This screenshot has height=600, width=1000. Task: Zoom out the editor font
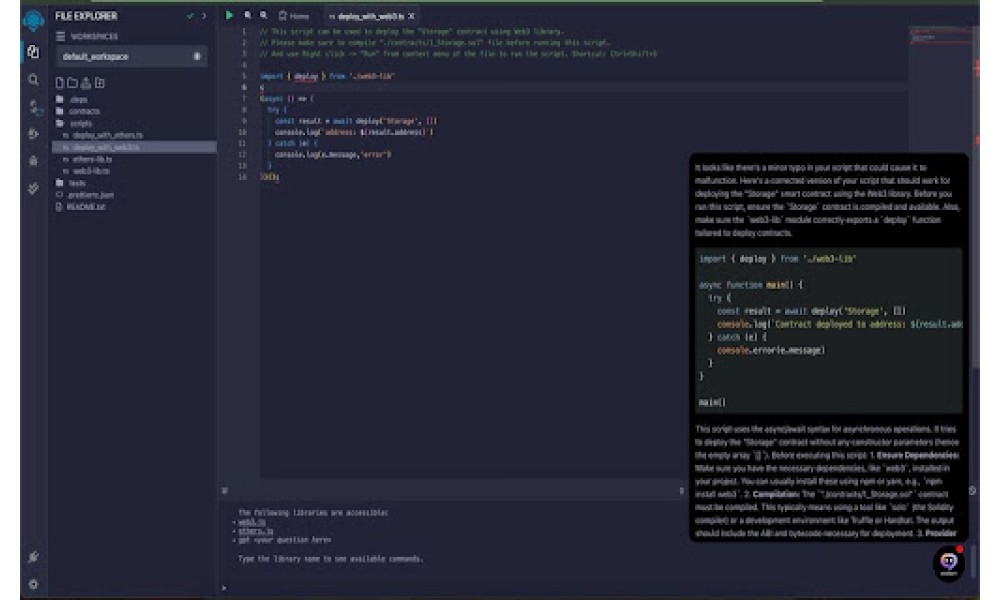247,15
